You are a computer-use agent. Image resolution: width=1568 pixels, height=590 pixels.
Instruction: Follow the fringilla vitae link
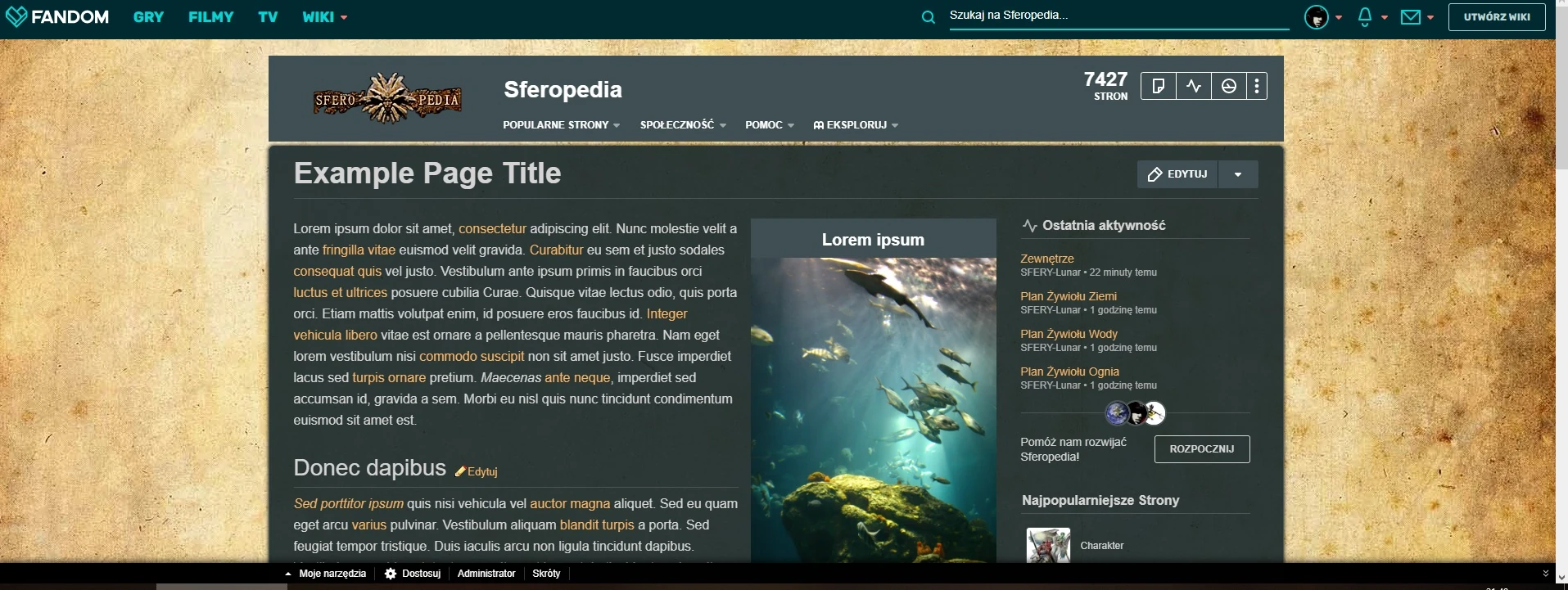tap(359, 250)
